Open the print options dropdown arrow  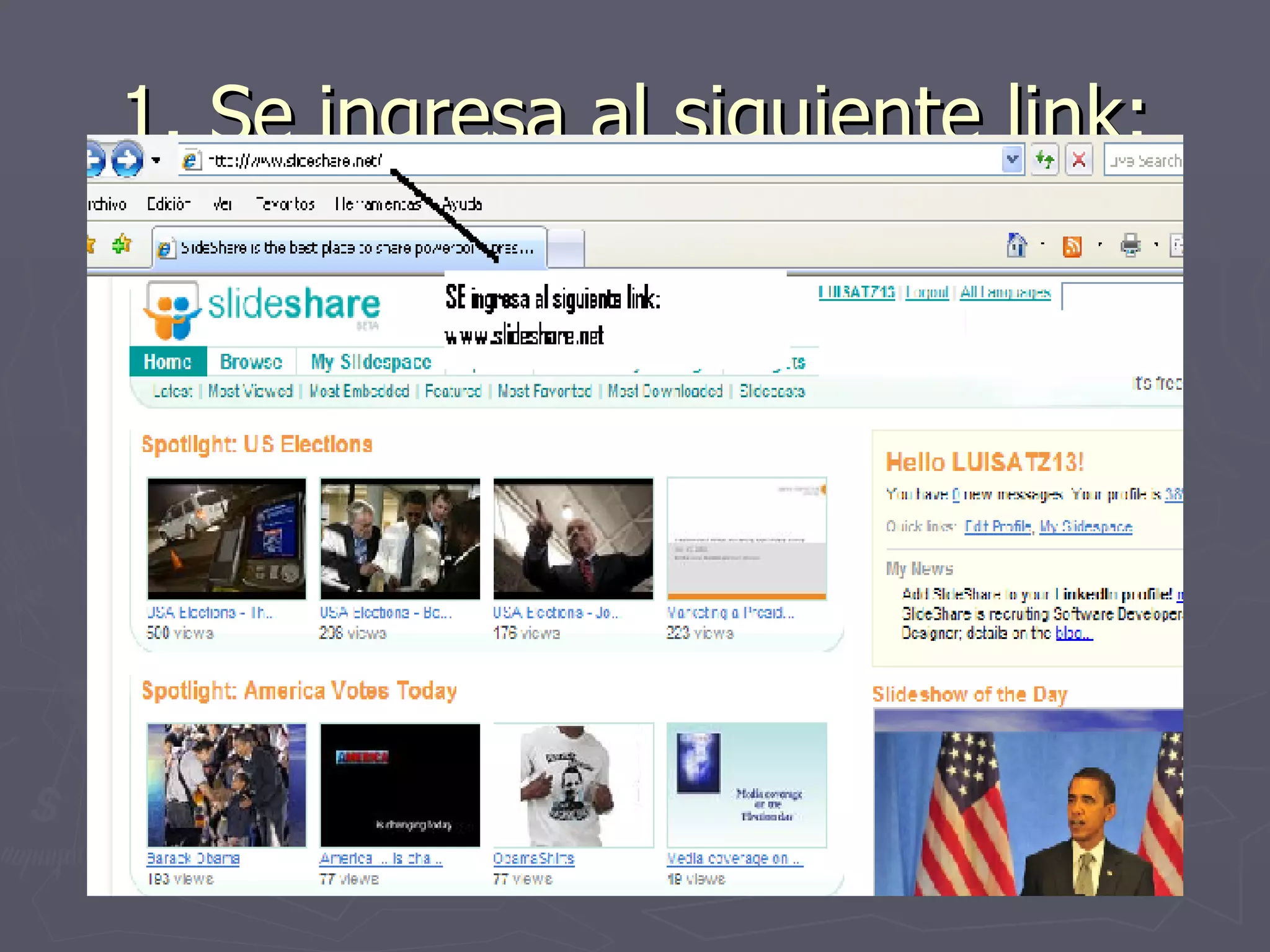click(x=1156, y=245)
